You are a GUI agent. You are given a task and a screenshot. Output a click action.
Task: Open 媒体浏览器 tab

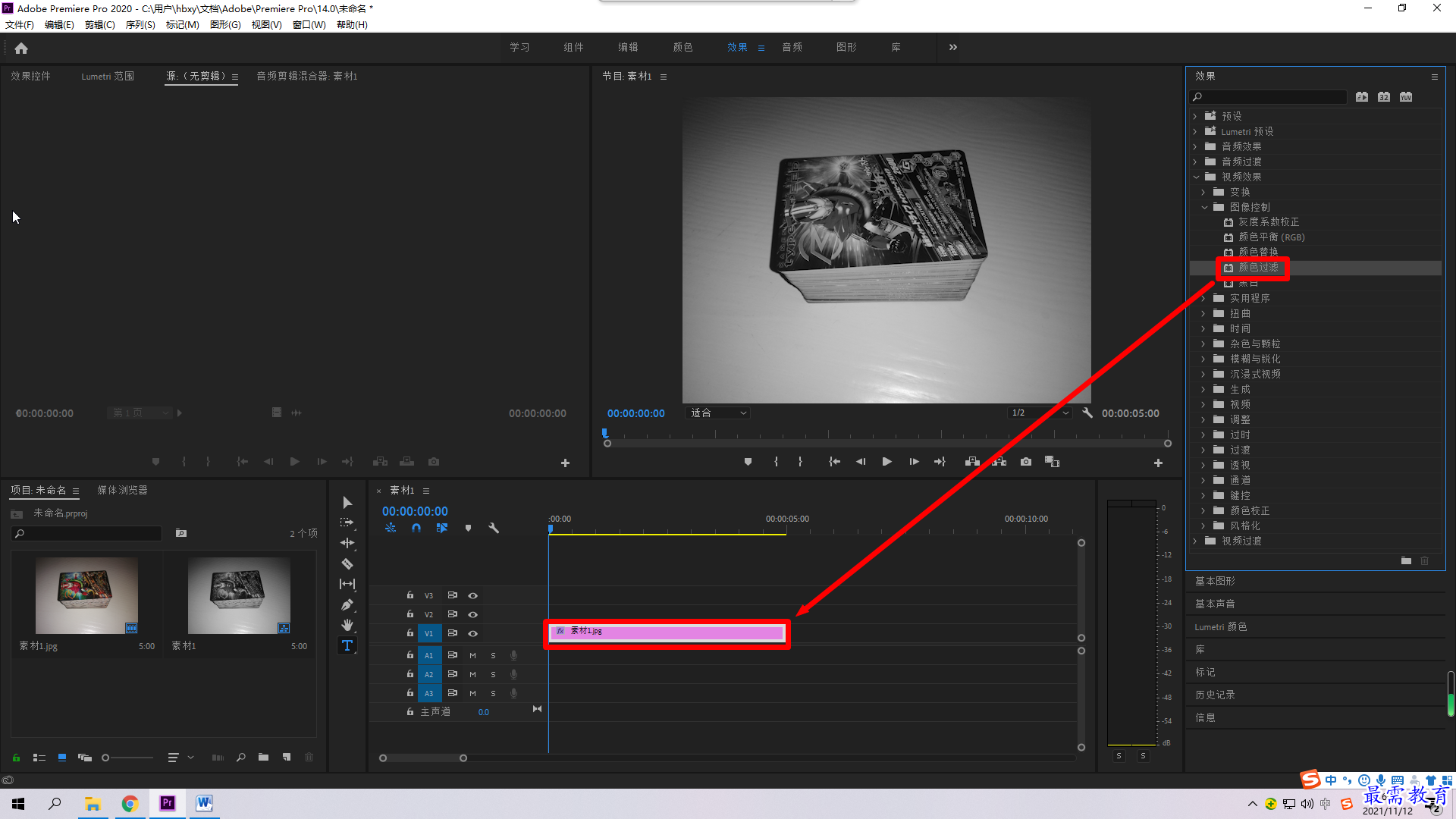click(x=122, y=490)
